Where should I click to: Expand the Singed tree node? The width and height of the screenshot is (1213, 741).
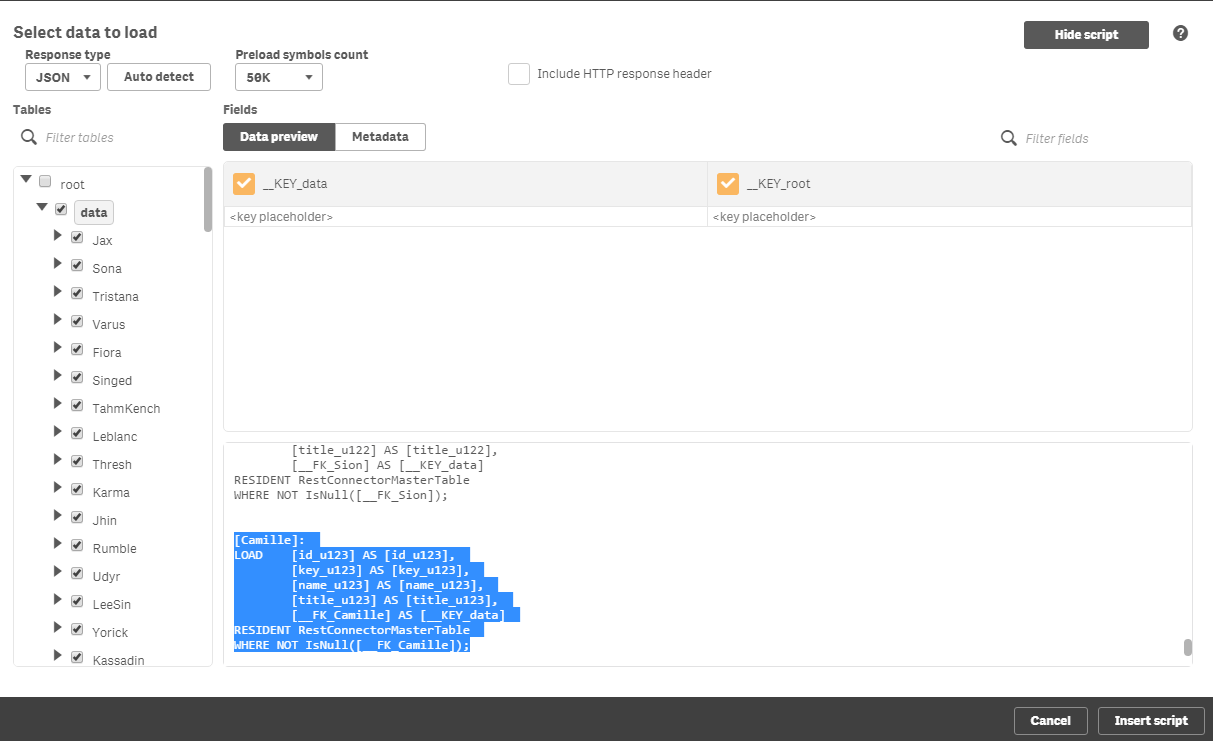coord(57,375)
